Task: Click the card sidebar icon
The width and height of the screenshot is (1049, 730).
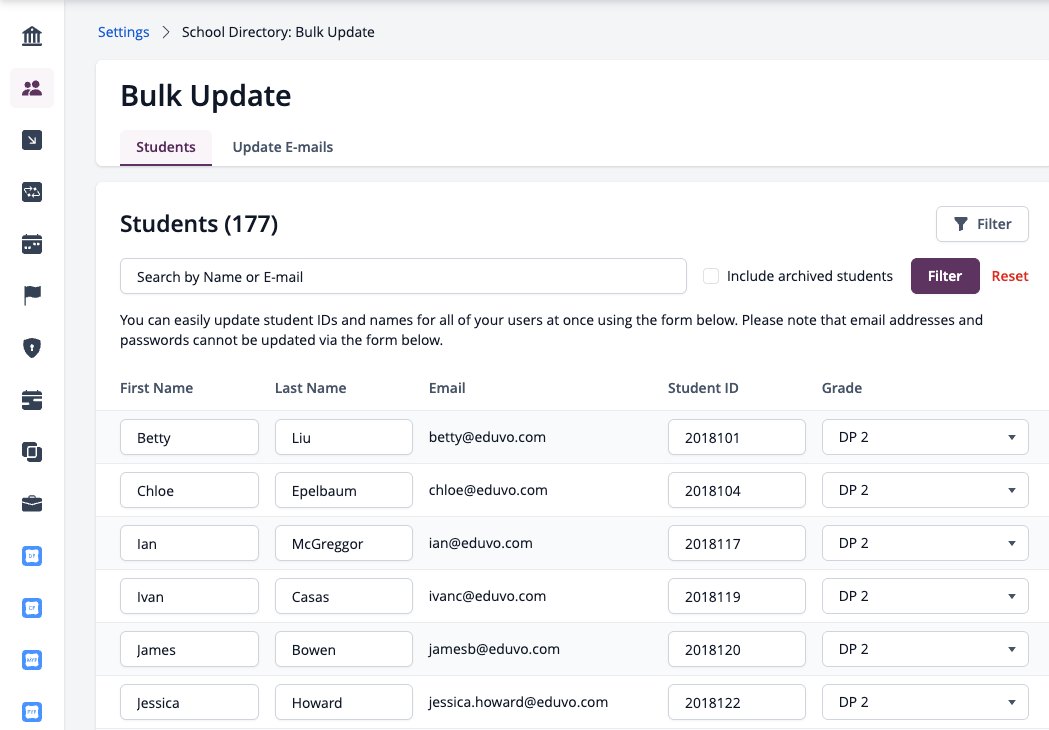Action: 31,400
